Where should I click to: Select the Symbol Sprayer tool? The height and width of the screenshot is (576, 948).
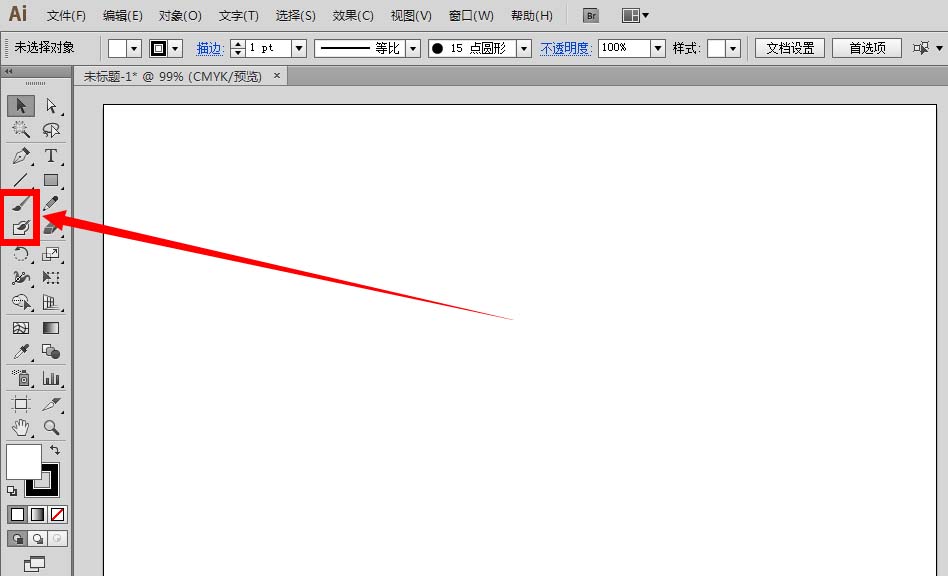tap(21, 378)
